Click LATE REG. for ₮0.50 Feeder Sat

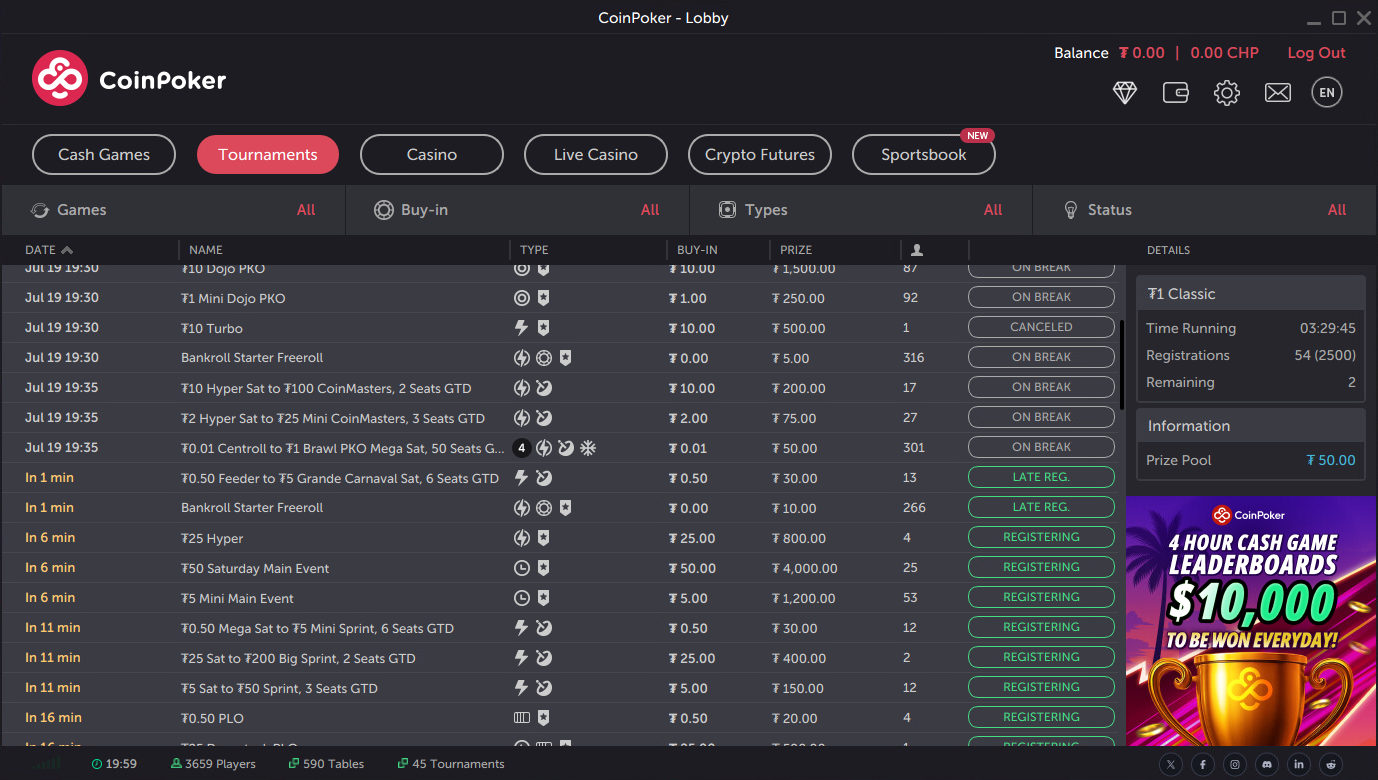click(1041, 477)
